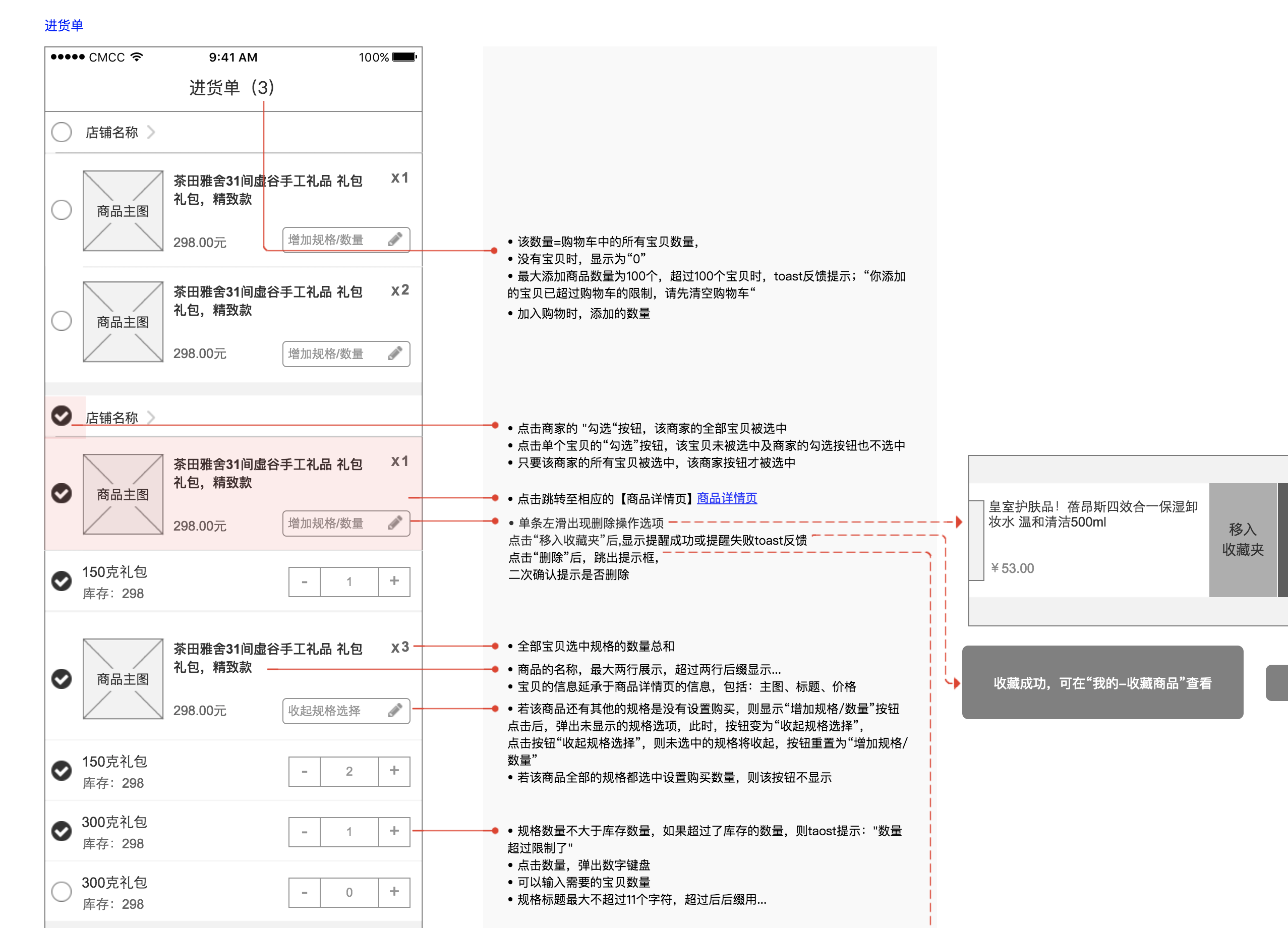Screen dimensions: 1288x928
Task: Click the 皇室护肤品 product title text
Action: pos(1093,514)
